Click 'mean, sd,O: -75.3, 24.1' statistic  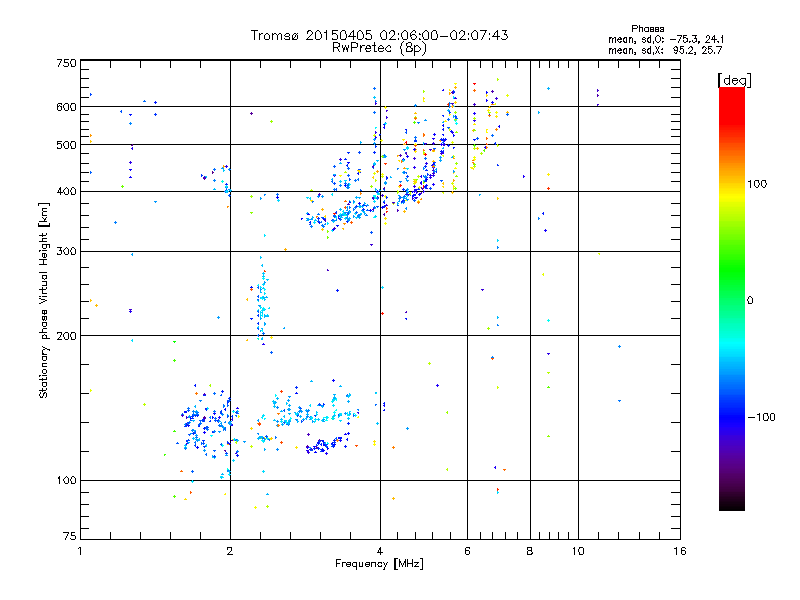pyautogui.click(x=666, y=39)
